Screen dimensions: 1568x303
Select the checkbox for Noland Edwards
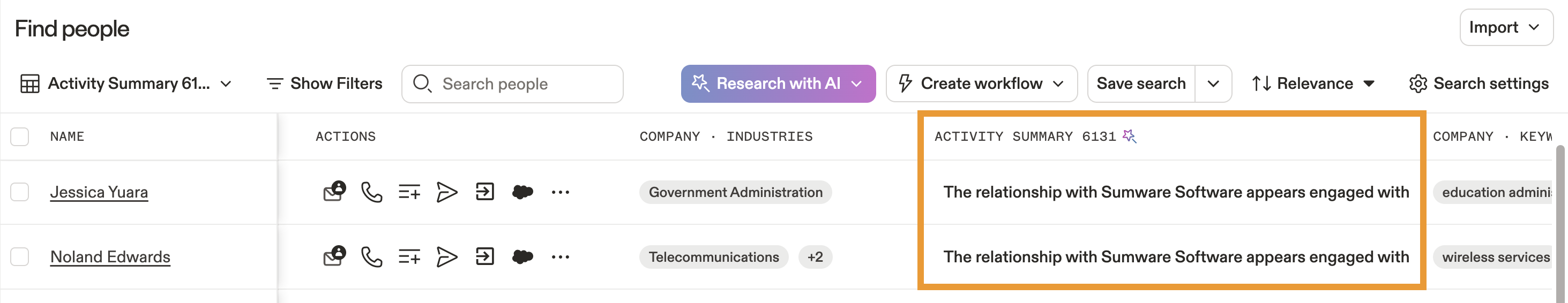click(x=20, y=257)
